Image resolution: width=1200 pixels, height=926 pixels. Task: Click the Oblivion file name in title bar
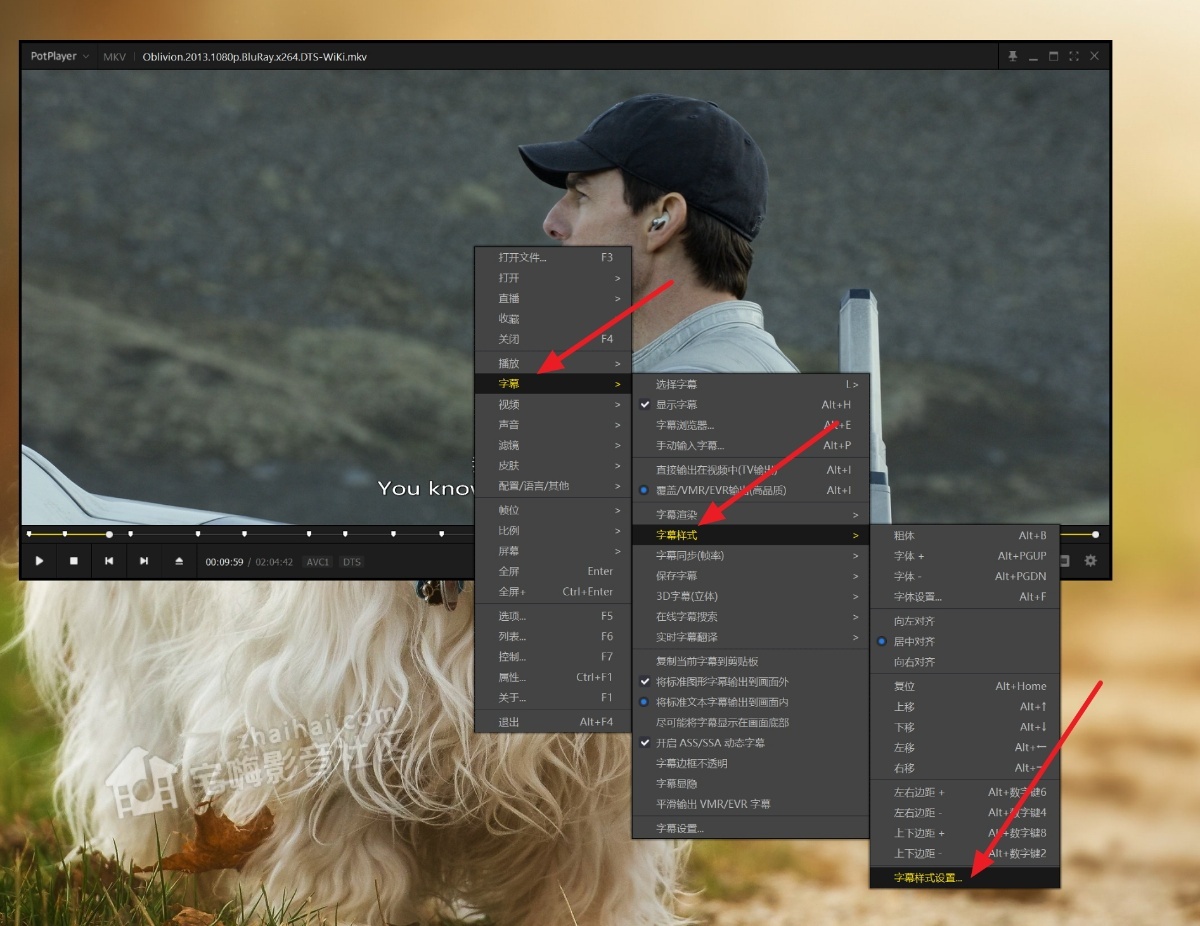click(255, 57)
